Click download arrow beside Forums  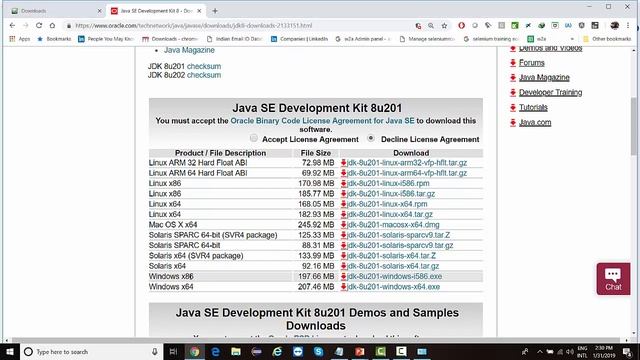coord(513,63)
